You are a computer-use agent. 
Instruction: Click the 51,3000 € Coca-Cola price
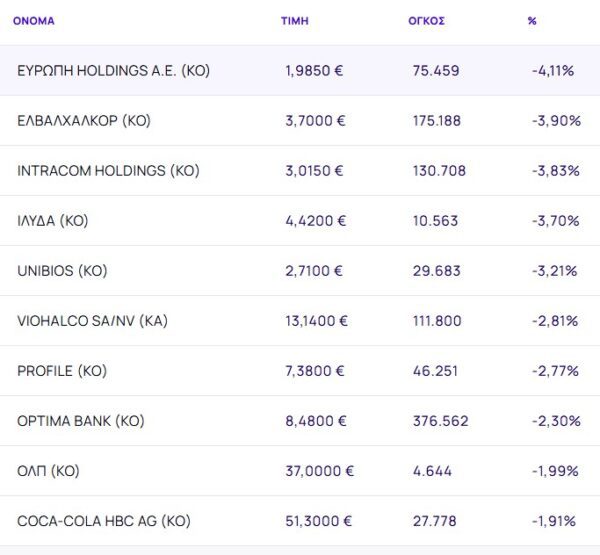tap(318, 521)
